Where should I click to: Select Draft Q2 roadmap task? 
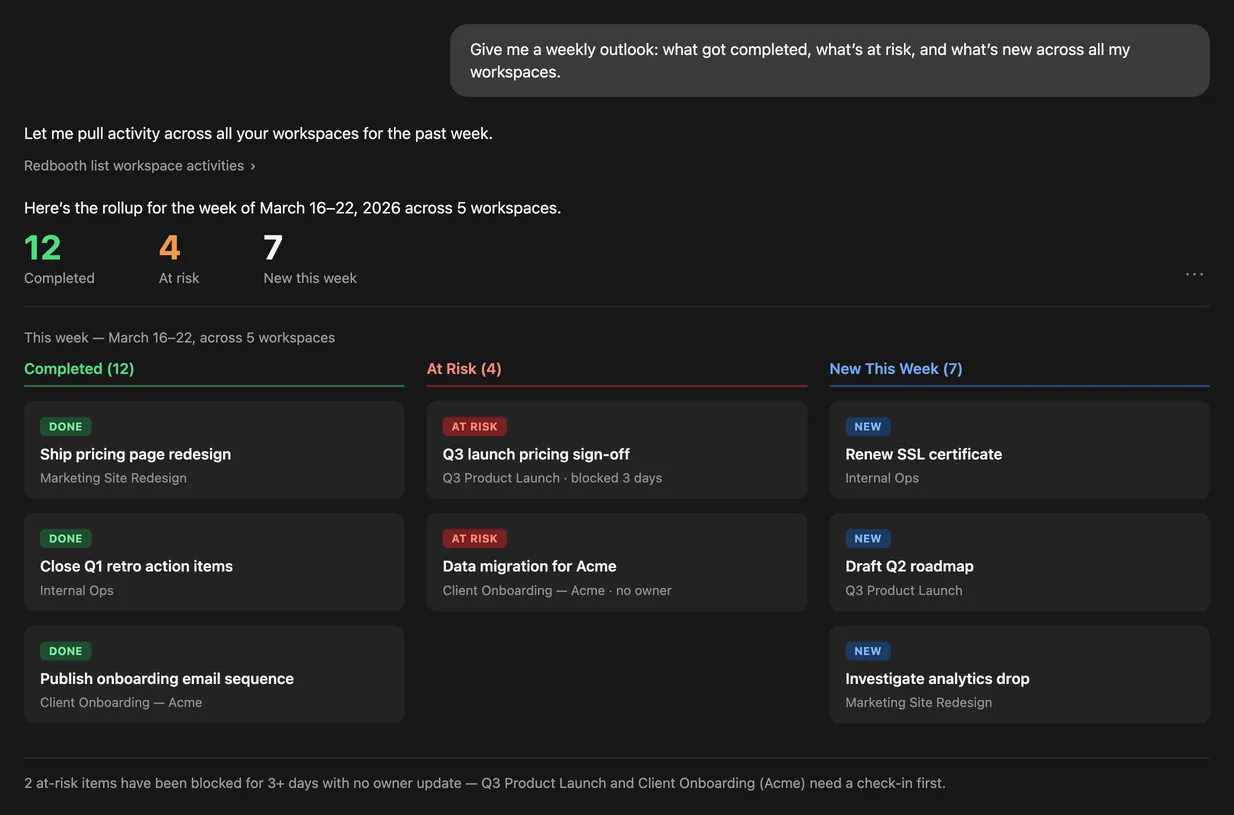click(1020, 562)
